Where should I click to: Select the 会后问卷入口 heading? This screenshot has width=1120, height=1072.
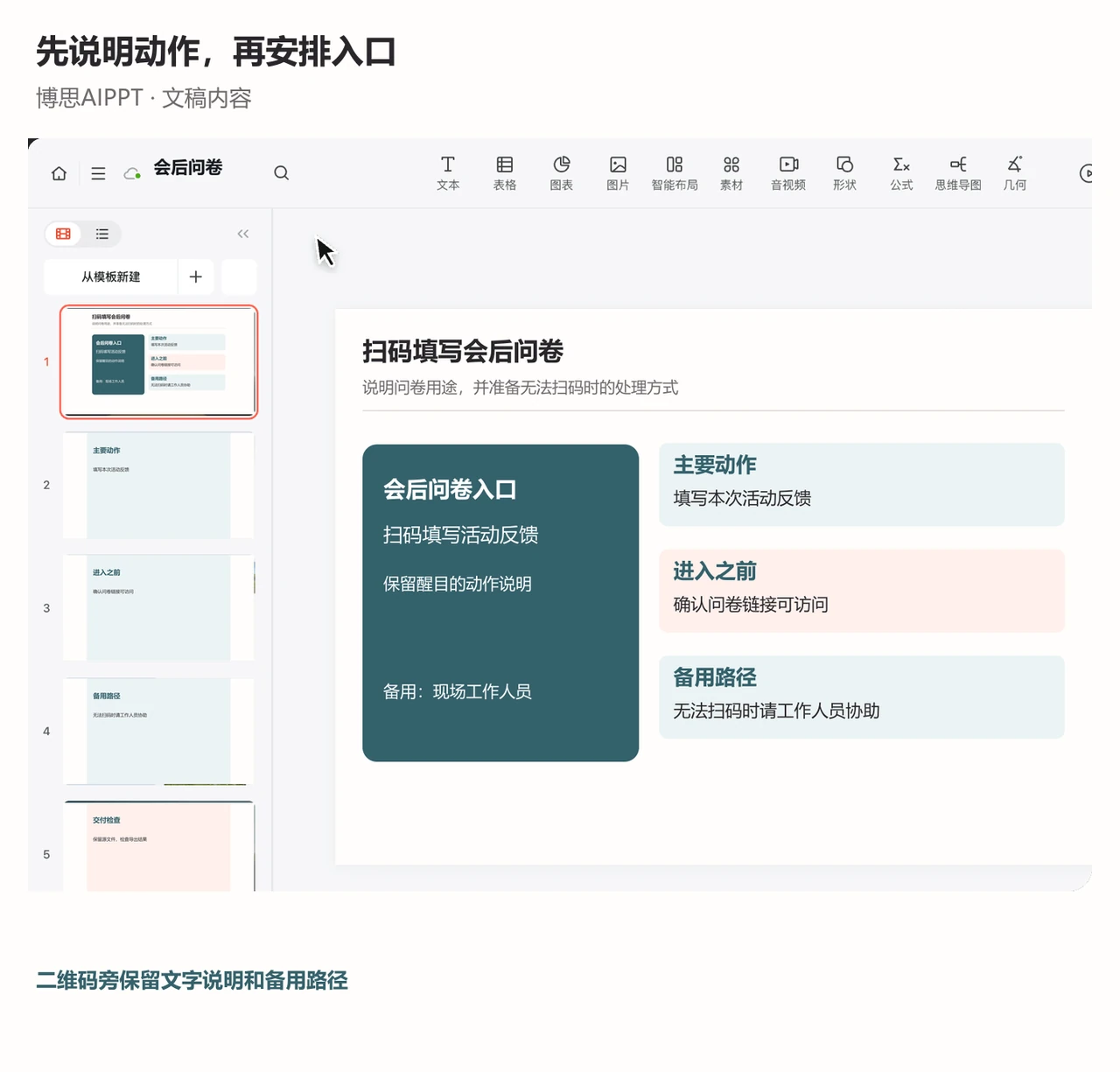[450, 489]
